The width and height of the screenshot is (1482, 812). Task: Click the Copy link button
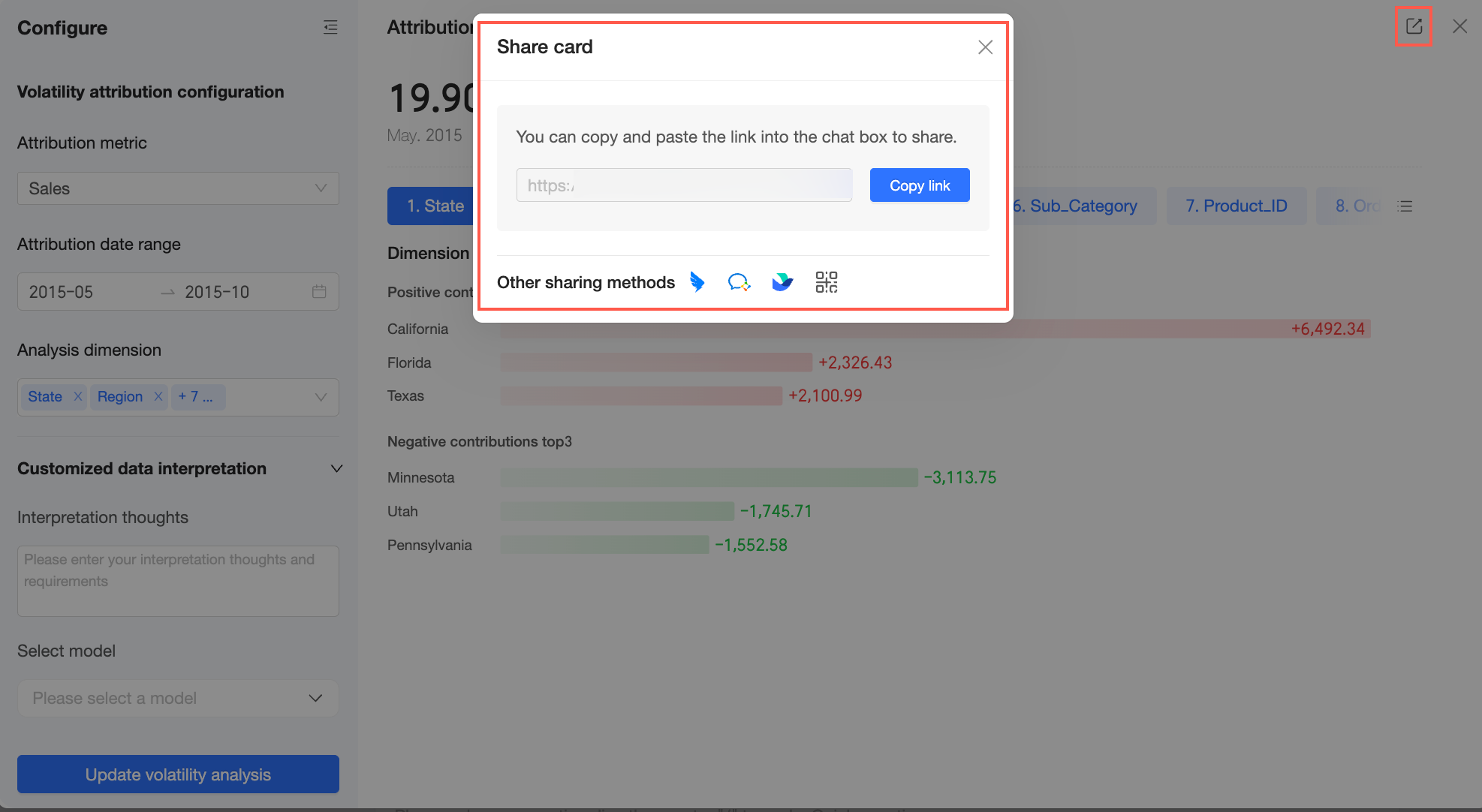coord(919,185)
